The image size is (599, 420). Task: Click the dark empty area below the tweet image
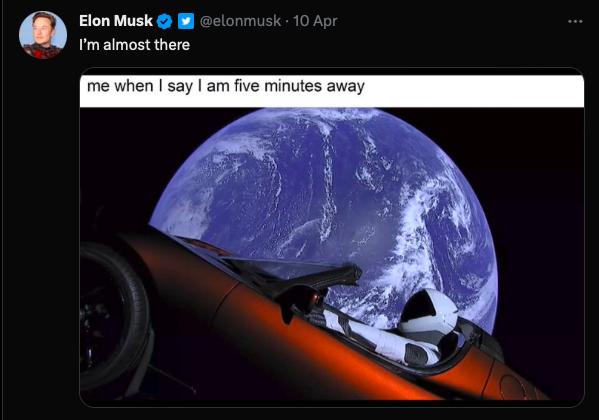point(300,414)
